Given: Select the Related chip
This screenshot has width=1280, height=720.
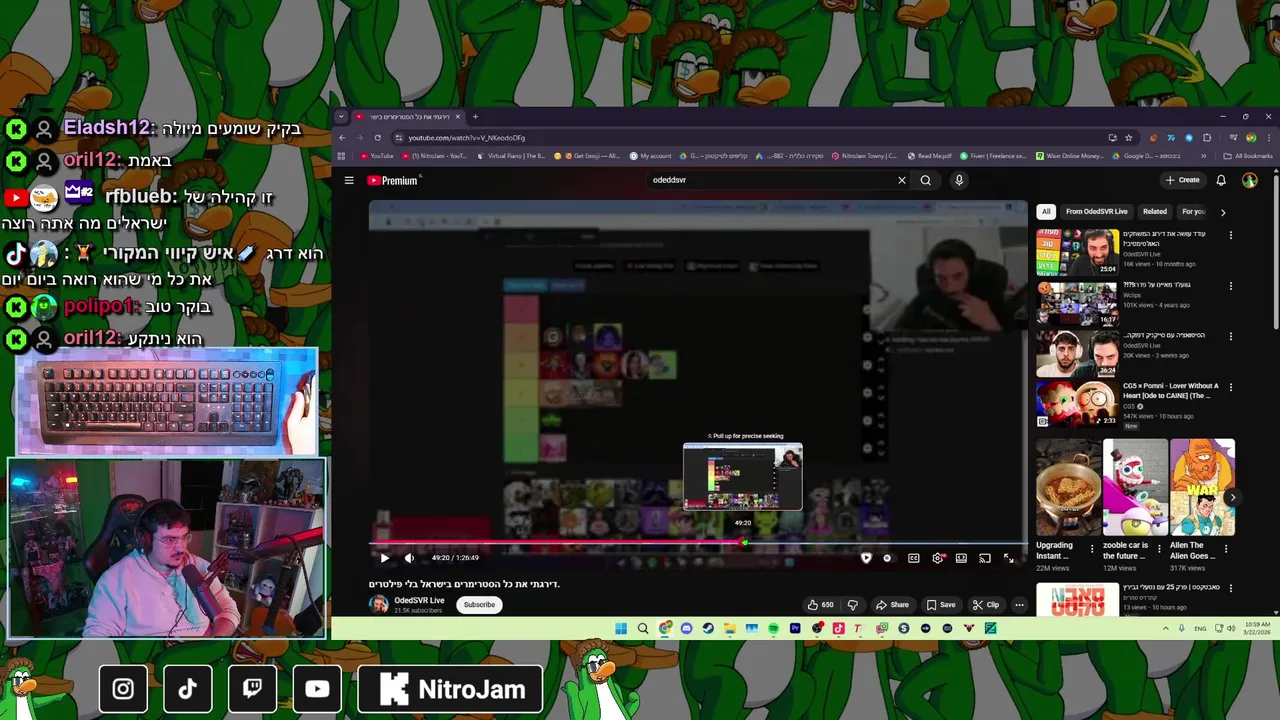Looking at the screenshot, I should coord(1155,212).
